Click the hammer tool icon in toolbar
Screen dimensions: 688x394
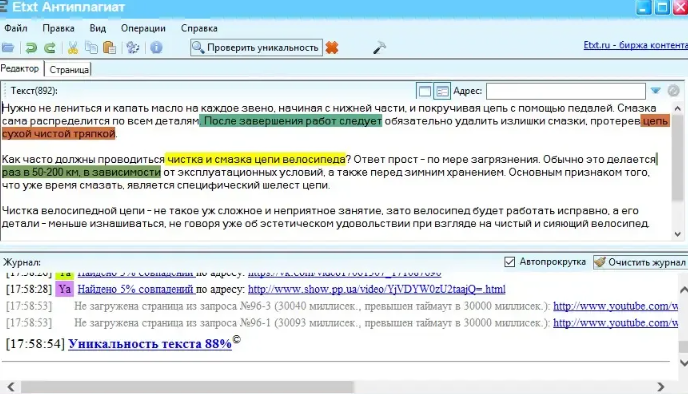pyautogui.click(x=379, y=47)
